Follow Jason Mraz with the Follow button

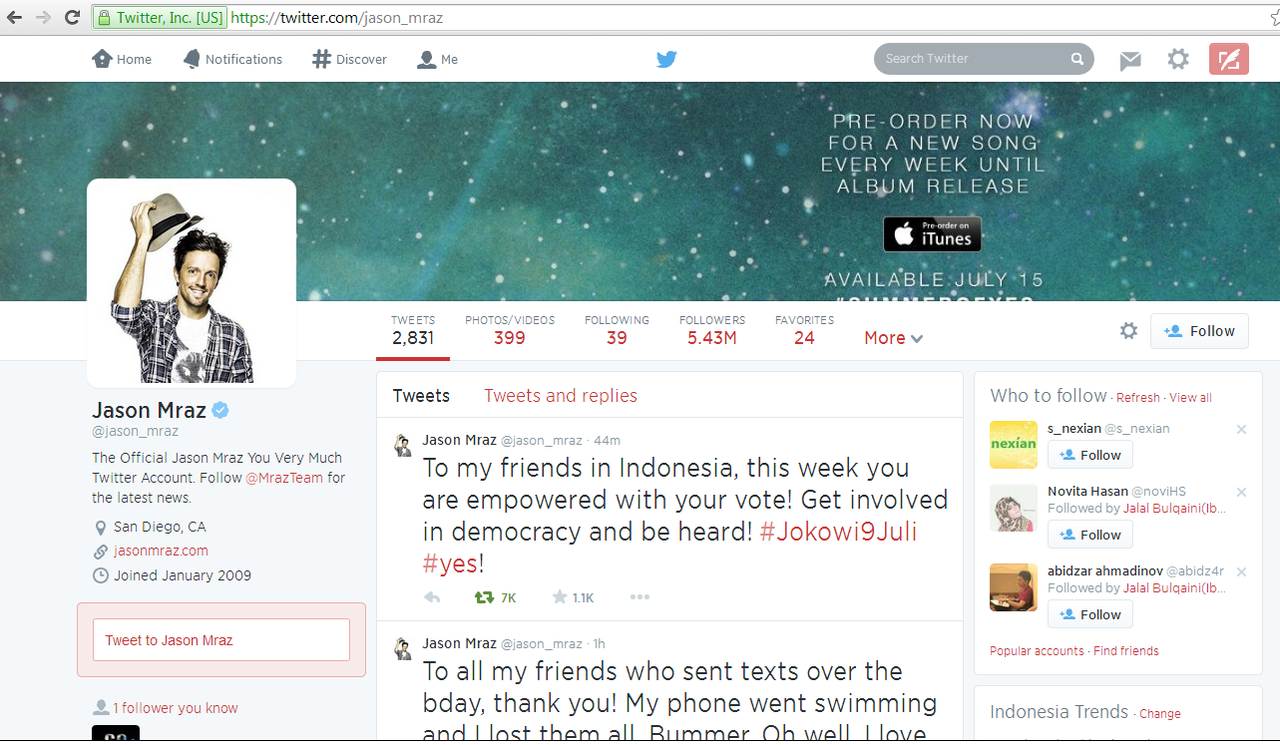pyautogui.click(x=1199, y=331)
